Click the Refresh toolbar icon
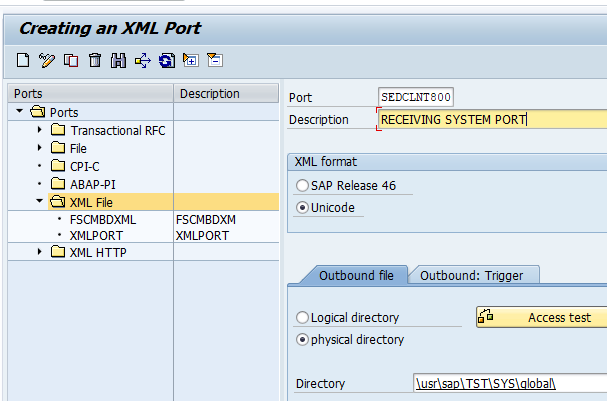This screenshot has width=607, height=401. coord(167,61)
